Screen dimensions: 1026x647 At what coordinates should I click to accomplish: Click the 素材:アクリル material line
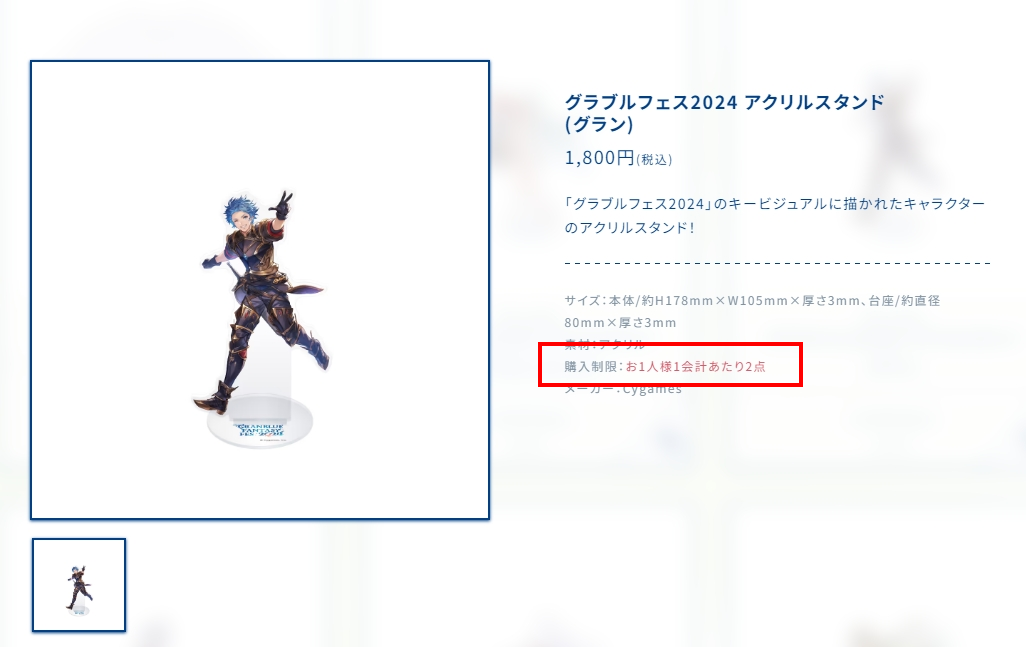[605, 344]
